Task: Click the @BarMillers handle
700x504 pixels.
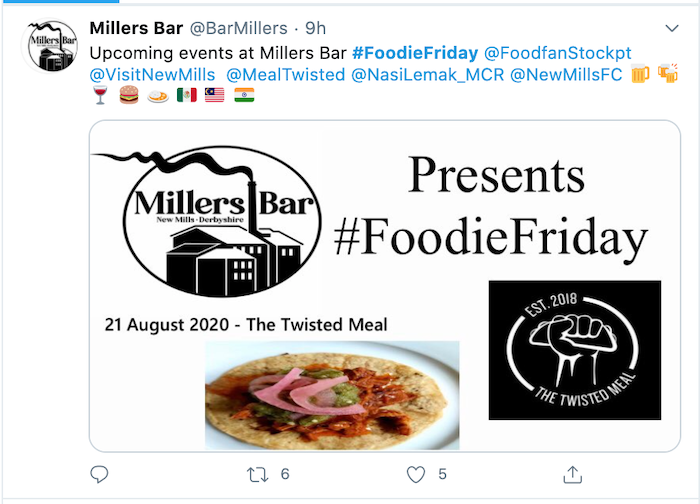Action: tap(239, 27)
